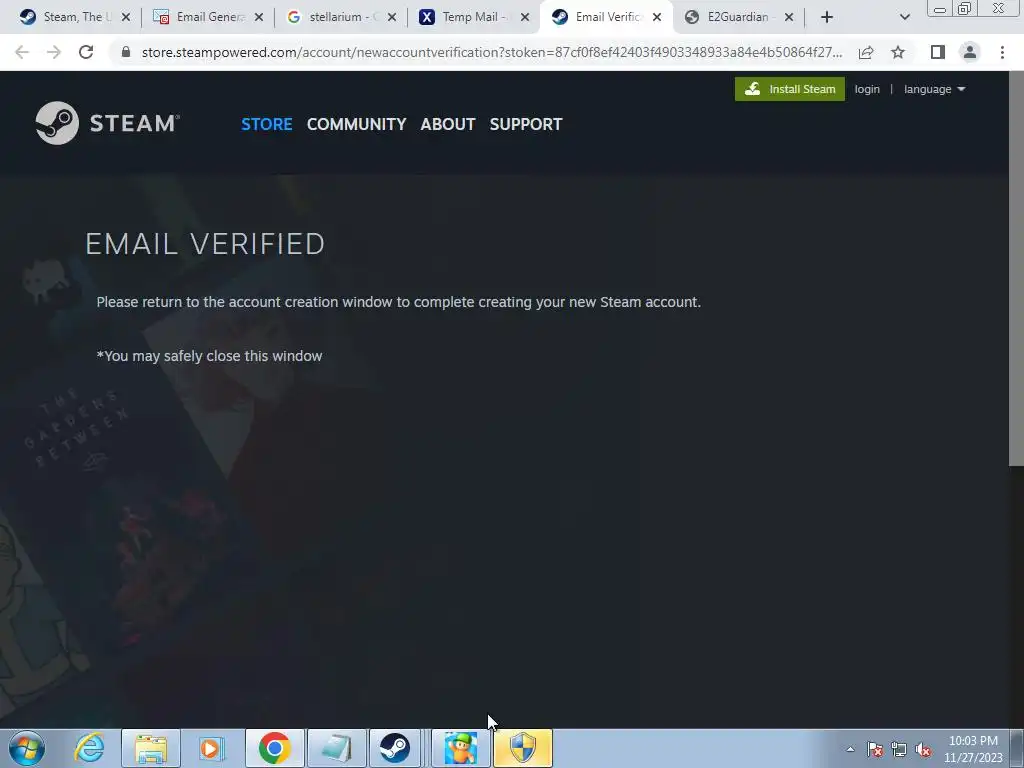Click the EMAIL VERIFIED heading
This screenshot has height=768, width=1024.
coord(205,244)
